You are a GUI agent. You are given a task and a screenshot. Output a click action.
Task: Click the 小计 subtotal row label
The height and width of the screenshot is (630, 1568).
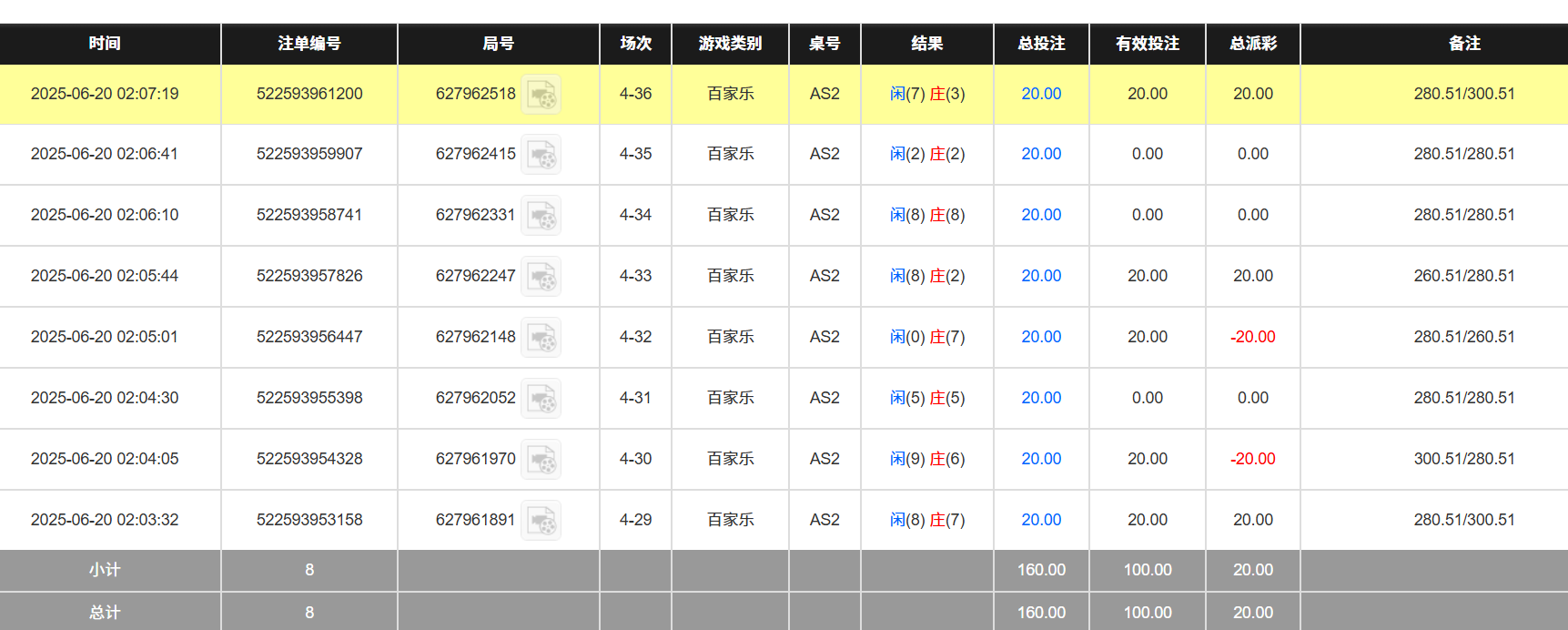(105, 570)
